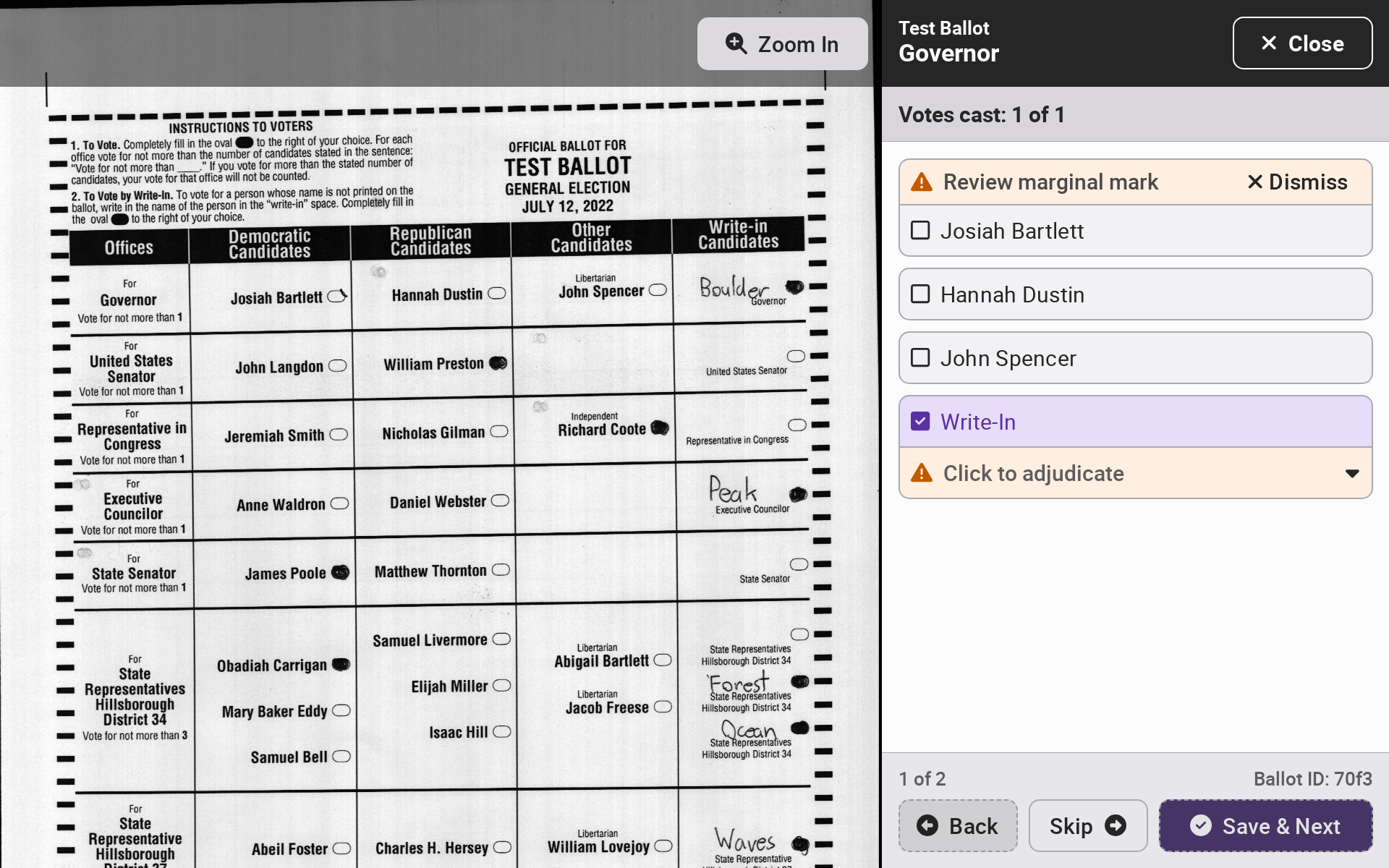The height and width of the screenshot is (868, 1389).
Task: Check the Josiah Bartlett checkbox
Action: (920, 231)
